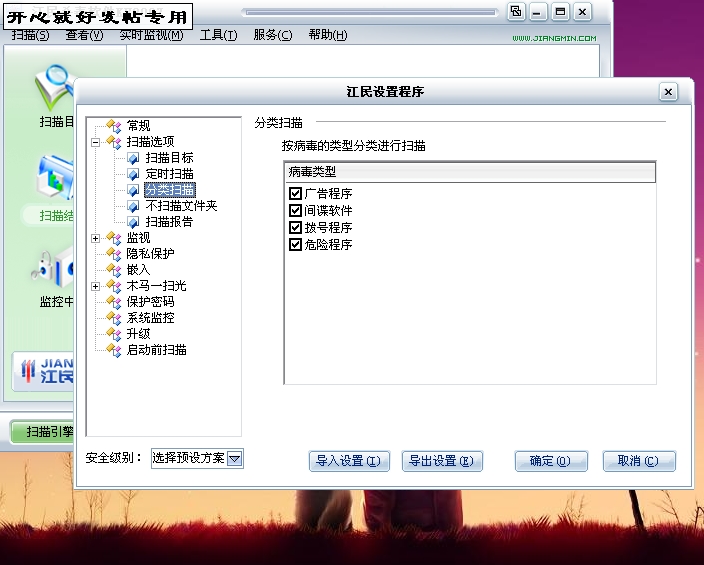The width and height of the screenshot is (704, 565).
Task: Select the 扫描目标 tree item
Action: point(169,158)
